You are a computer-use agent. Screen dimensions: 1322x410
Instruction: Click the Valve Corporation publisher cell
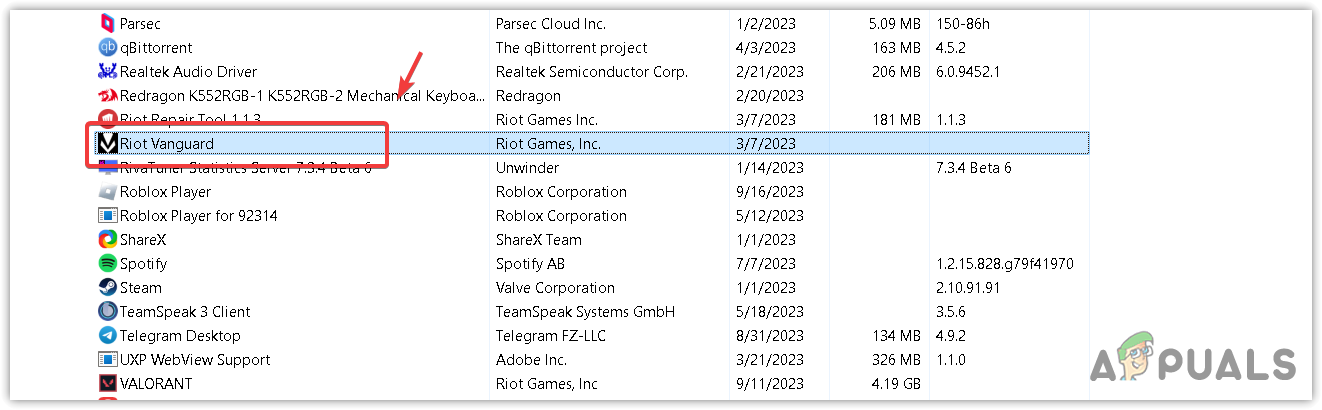[x=555, y=287]
